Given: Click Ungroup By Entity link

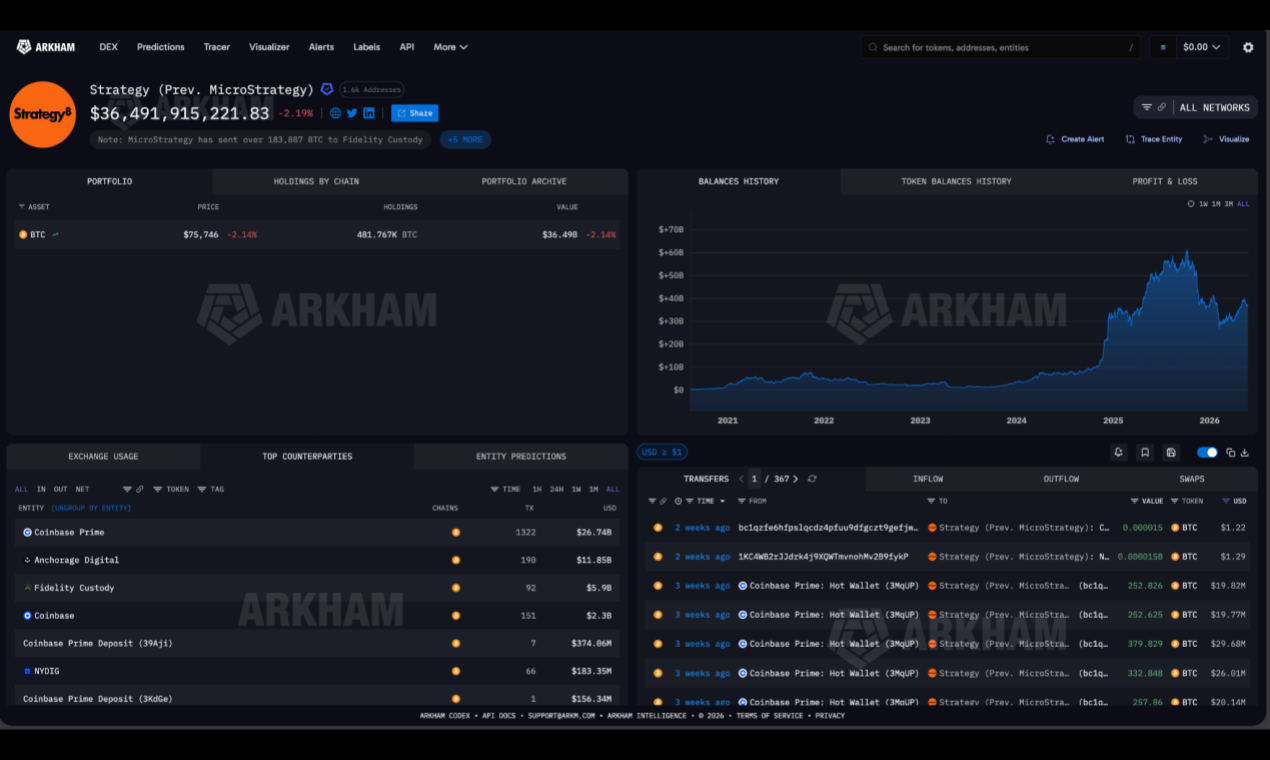Looking at the screenshot, I should click(x=91, y=508).
